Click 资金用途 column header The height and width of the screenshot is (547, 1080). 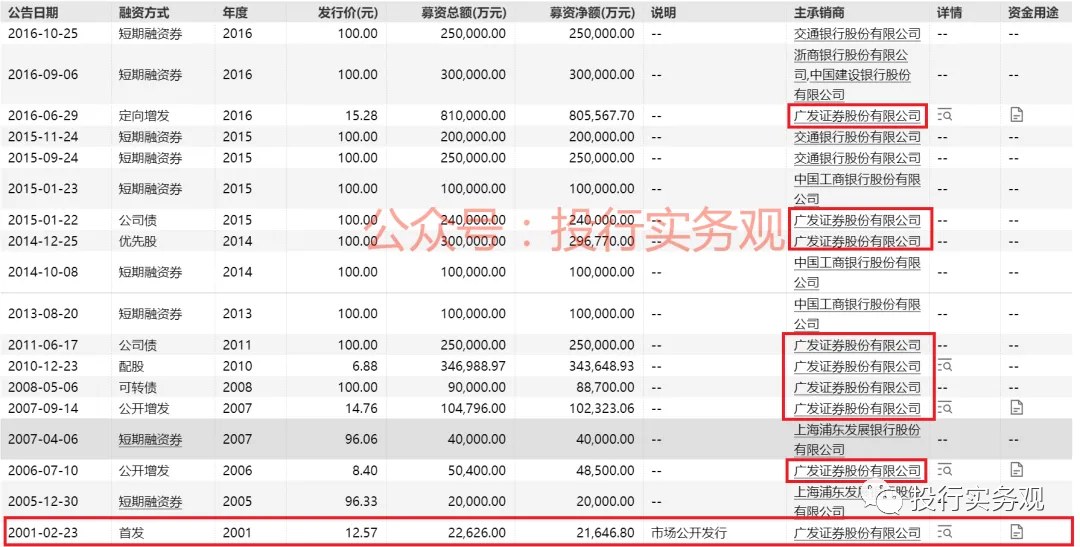click(x=1032, y=12)
